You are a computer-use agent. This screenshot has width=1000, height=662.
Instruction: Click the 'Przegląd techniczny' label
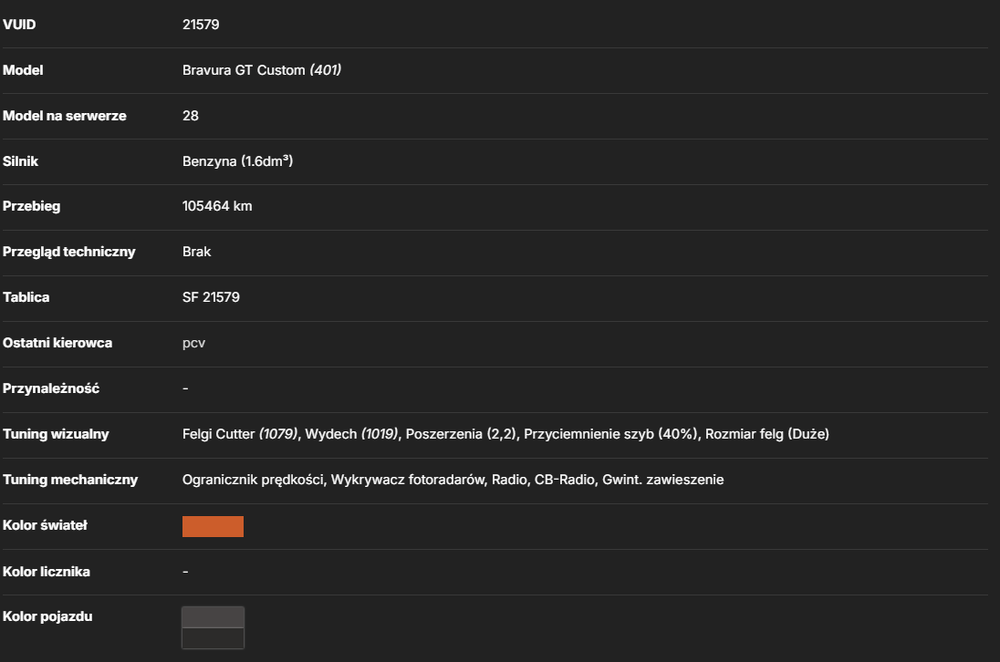pos(69,251)
